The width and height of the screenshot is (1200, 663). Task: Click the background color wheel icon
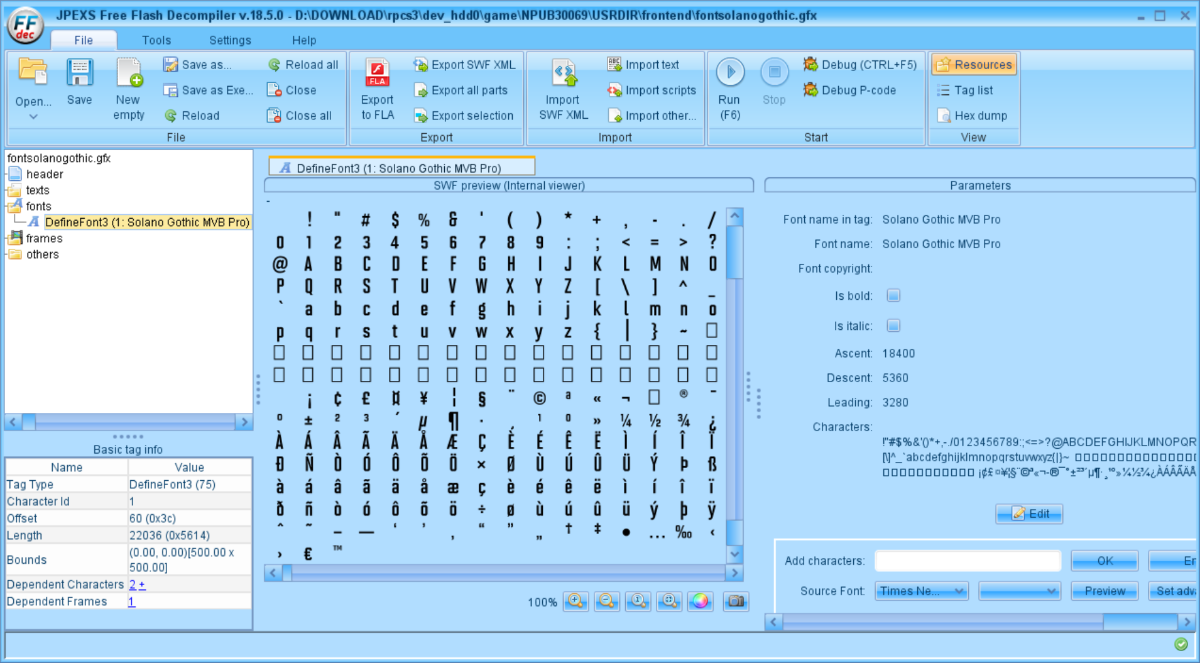click(x=701, y=601)
